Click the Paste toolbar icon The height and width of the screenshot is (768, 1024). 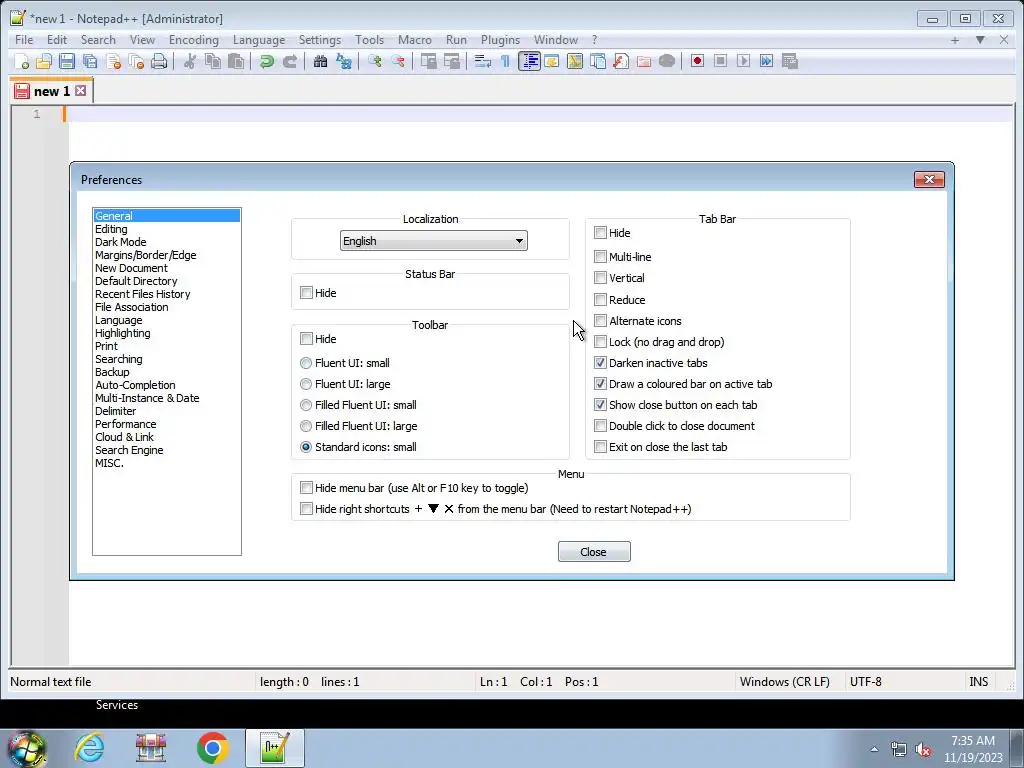click(236, 61)
